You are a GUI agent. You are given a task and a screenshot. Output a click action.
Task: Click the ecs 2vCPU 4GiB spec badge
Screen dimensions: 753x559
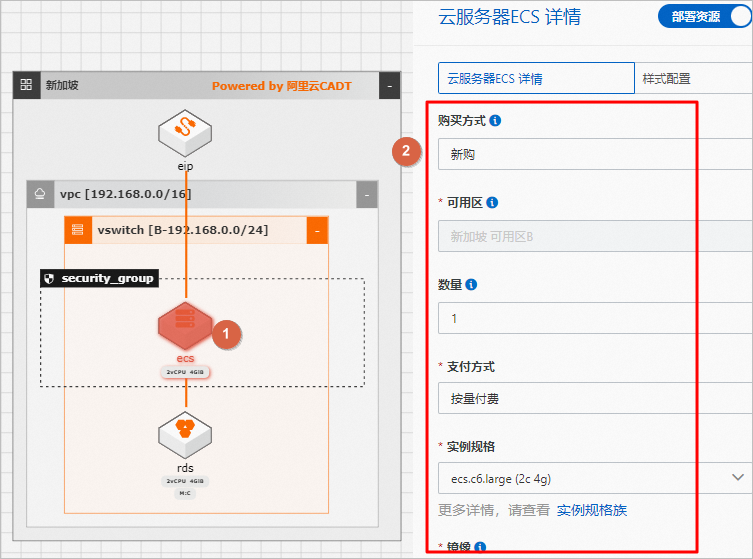[x=185, y=372]
